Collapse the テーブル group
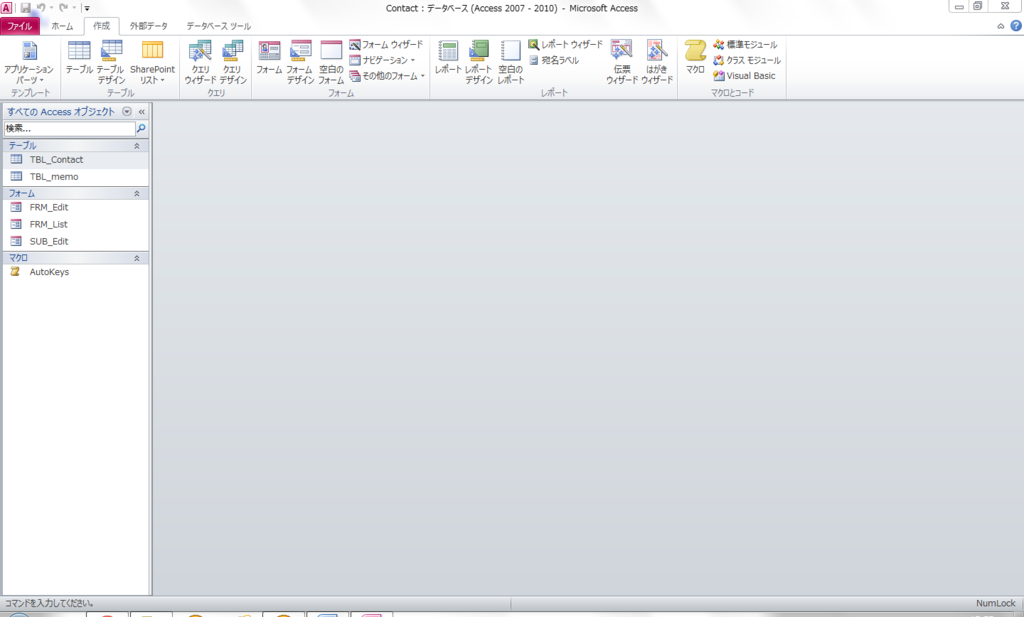 [136, 146]
